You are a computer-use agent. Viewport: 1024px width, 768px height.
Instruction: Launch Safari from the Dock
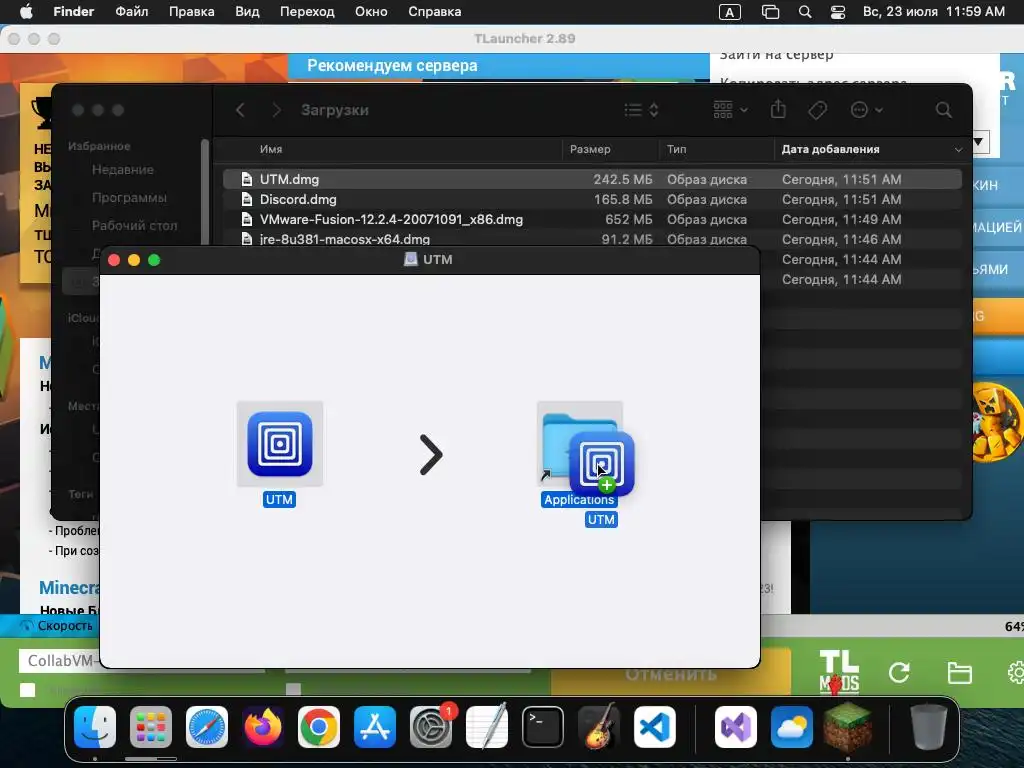(x=207, y=727)
